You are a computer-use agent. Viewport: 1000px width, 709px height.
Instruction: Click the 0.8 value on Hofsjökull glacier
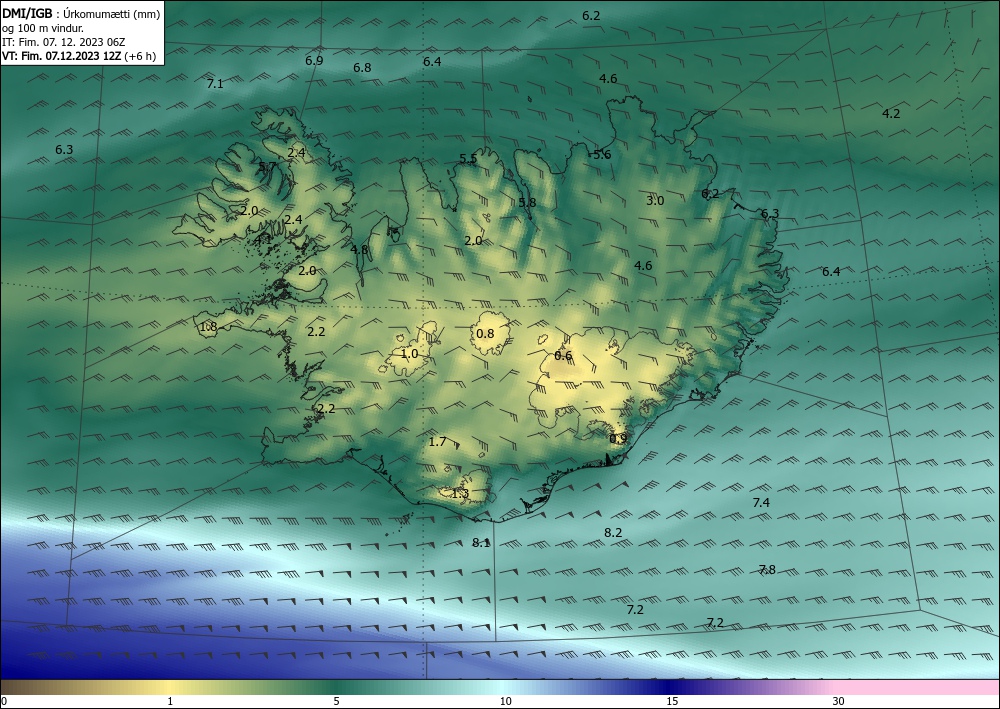point(485,333)
